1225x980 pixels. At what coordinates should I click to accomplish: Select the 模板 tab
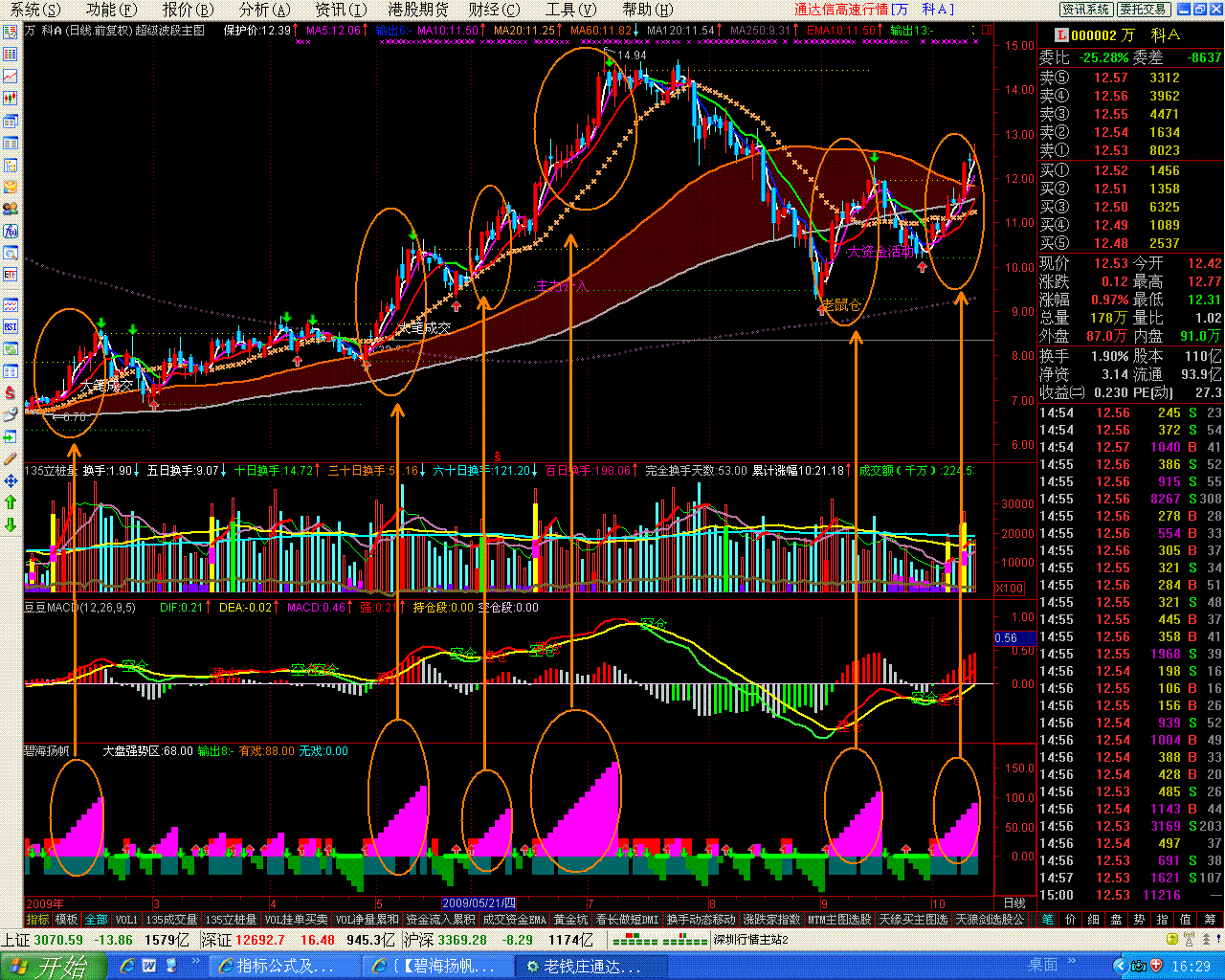pyautogui.click(x=66, y=920)
